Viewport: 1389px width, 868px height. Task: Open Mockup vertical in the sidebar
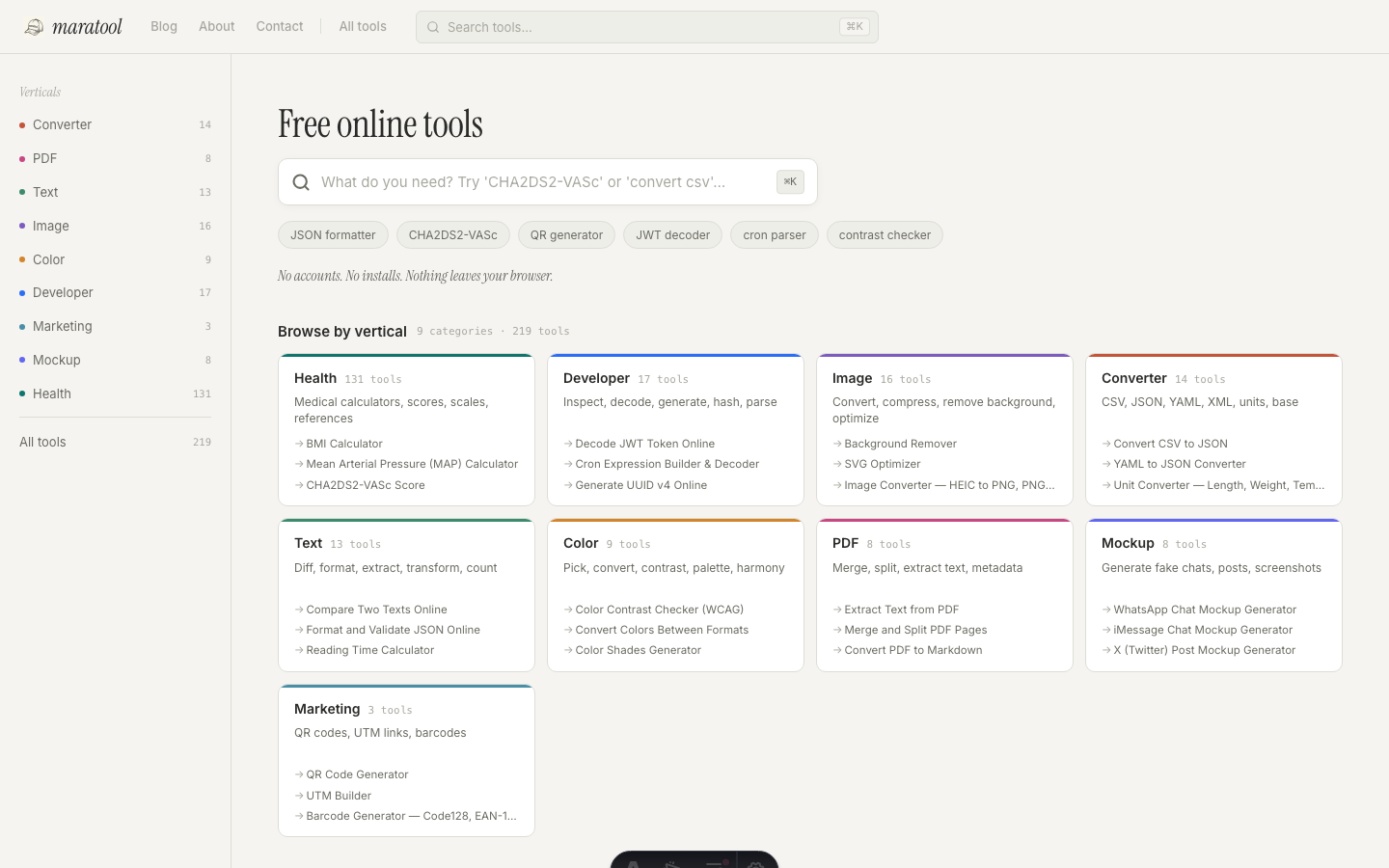(116, 360)
